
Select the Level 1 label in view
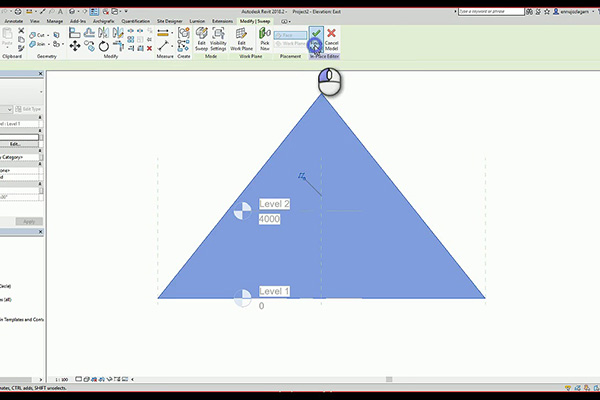(x=274, y=291)
